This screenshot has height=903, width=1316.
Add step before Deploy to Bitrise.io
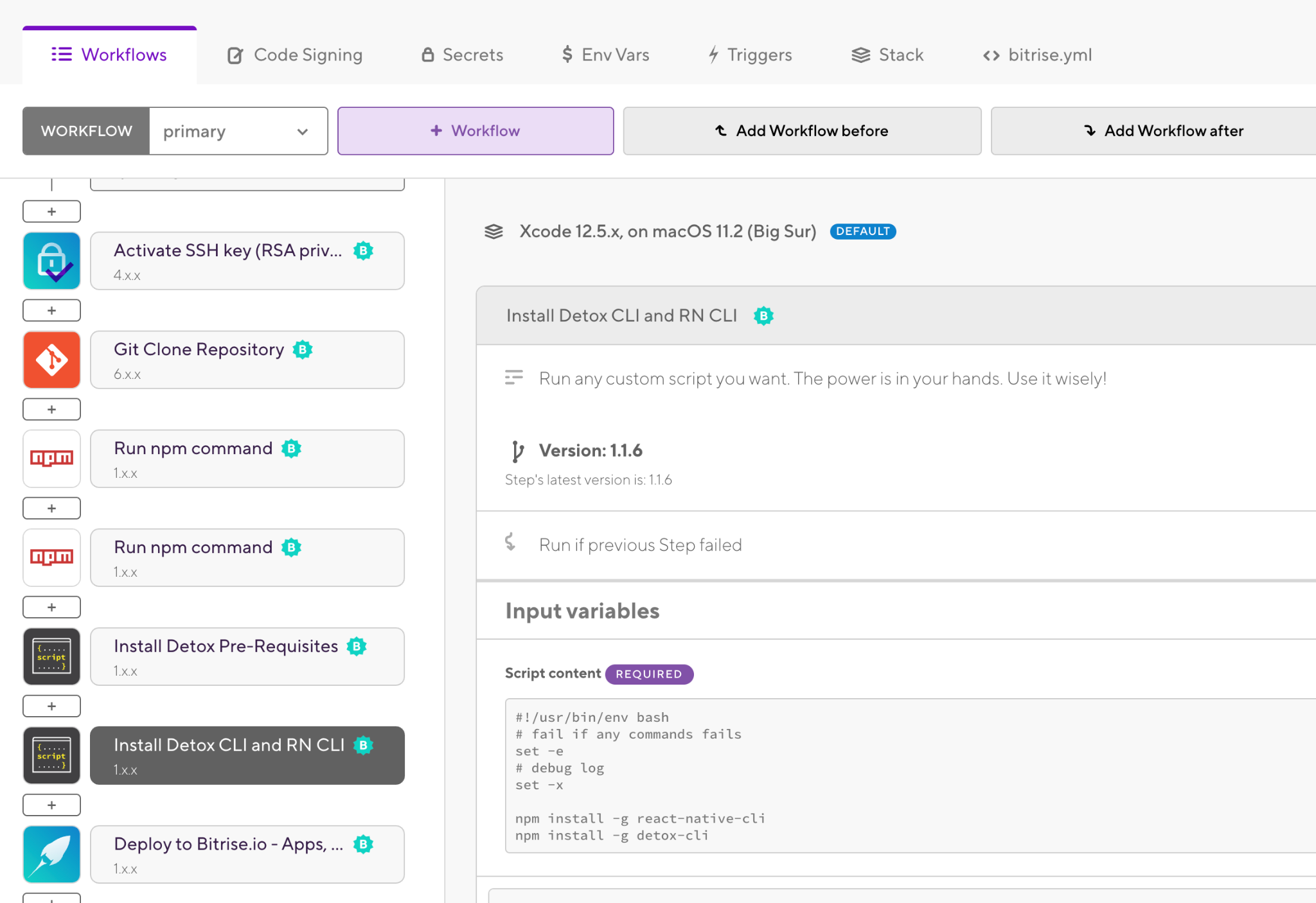(x=52, y=805)
